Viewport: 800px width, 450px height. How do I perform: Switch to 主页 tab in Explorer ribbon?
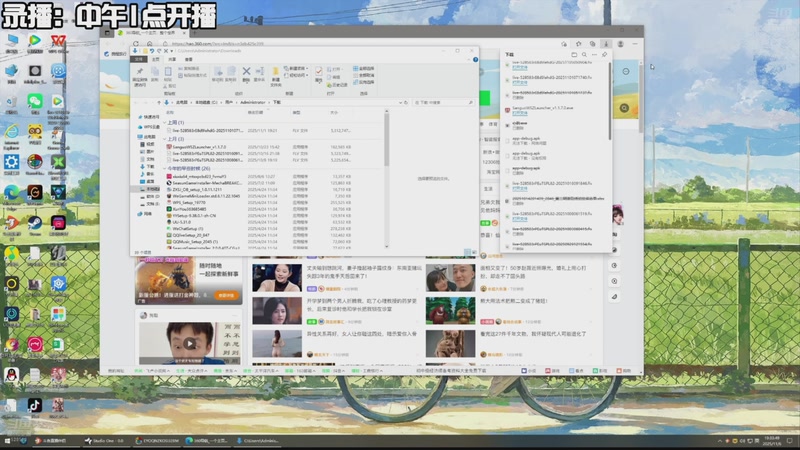[x=156, y=59]
